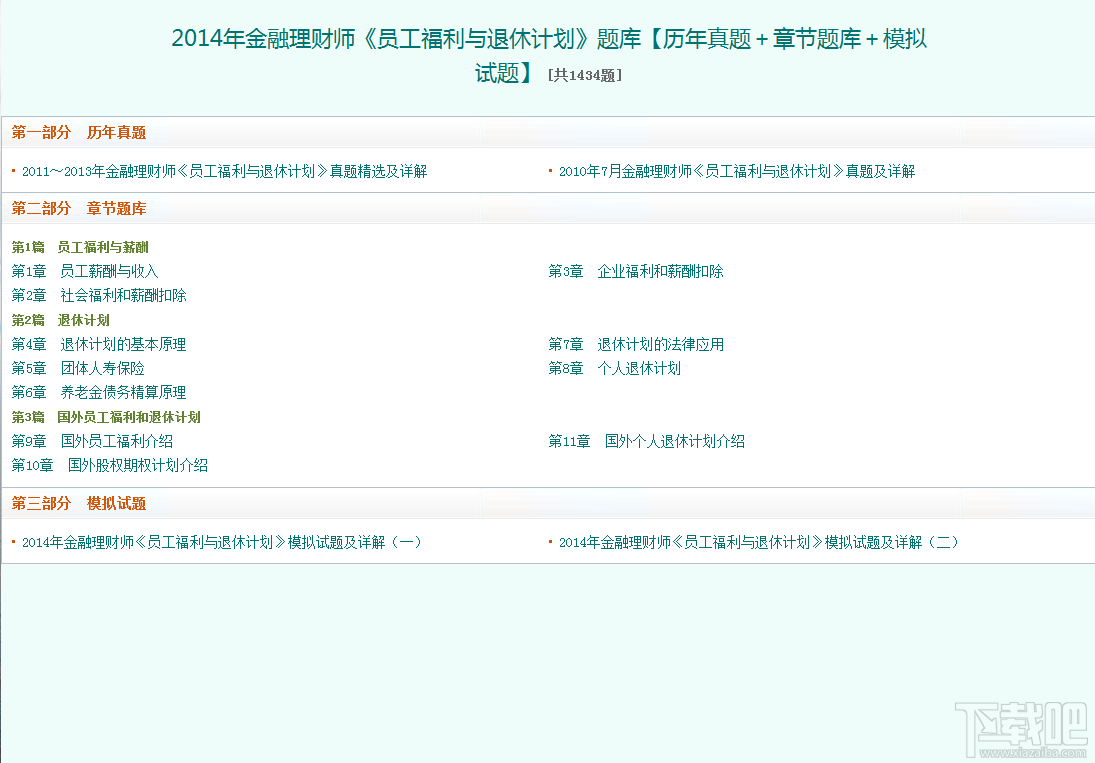Open 模拟试题及详解（二）link
Screen dimensions: 1095x763
point(759,542)
